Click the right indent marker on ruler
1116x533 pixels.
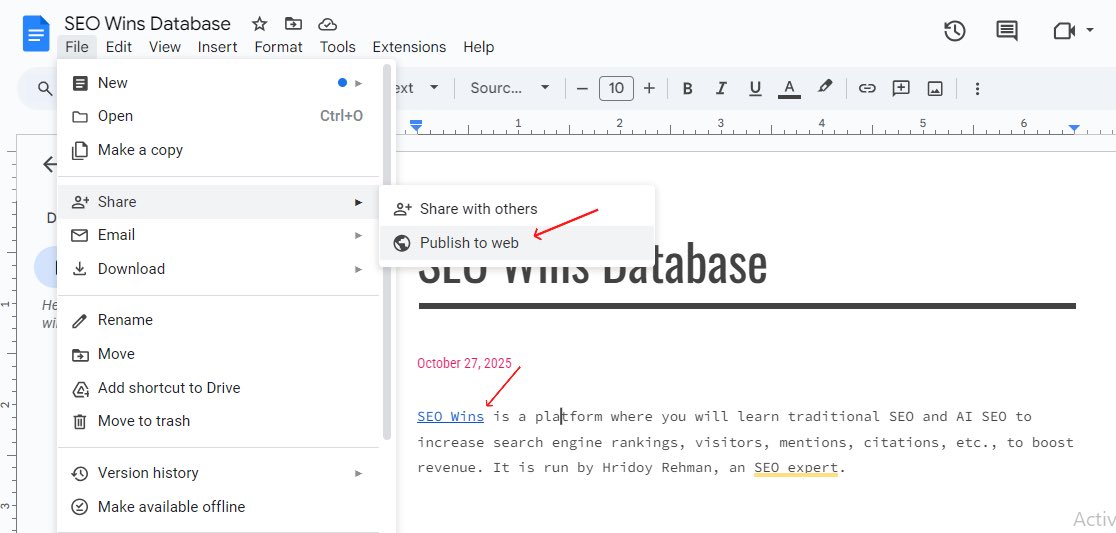point(1074,128)
